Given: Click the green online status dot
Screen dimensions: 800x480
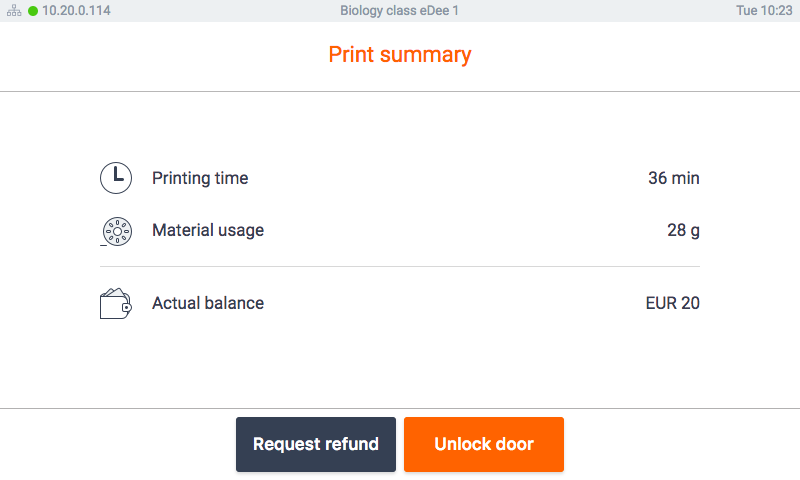Looking at the screenshot, I should coord(33,11).
